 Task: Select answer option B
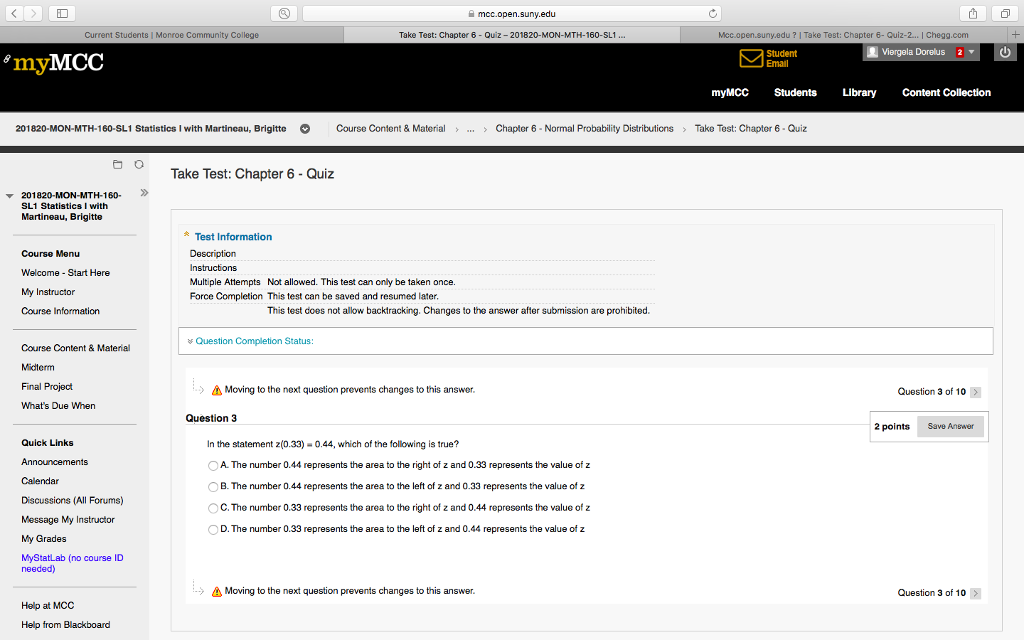(213, 486)
